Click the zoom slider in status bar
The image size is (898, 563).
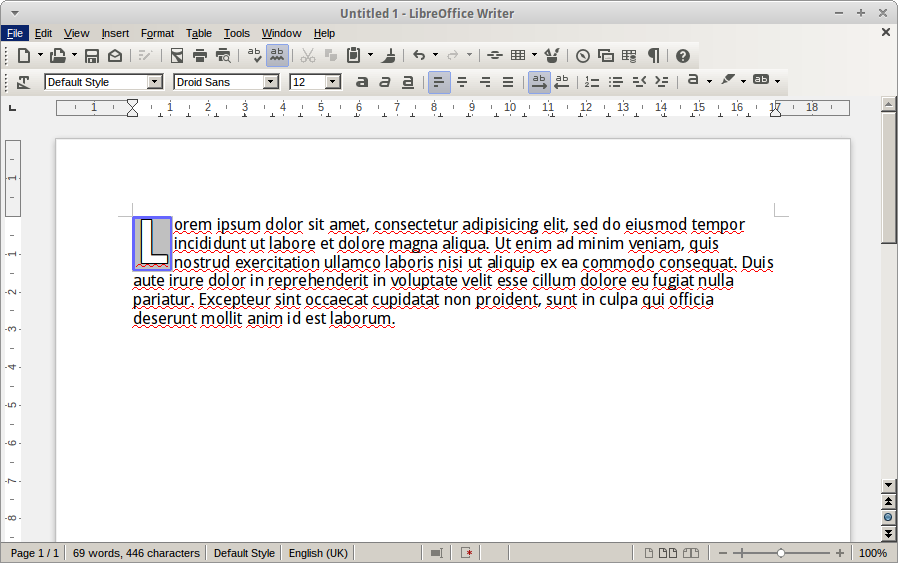[781, 553]
